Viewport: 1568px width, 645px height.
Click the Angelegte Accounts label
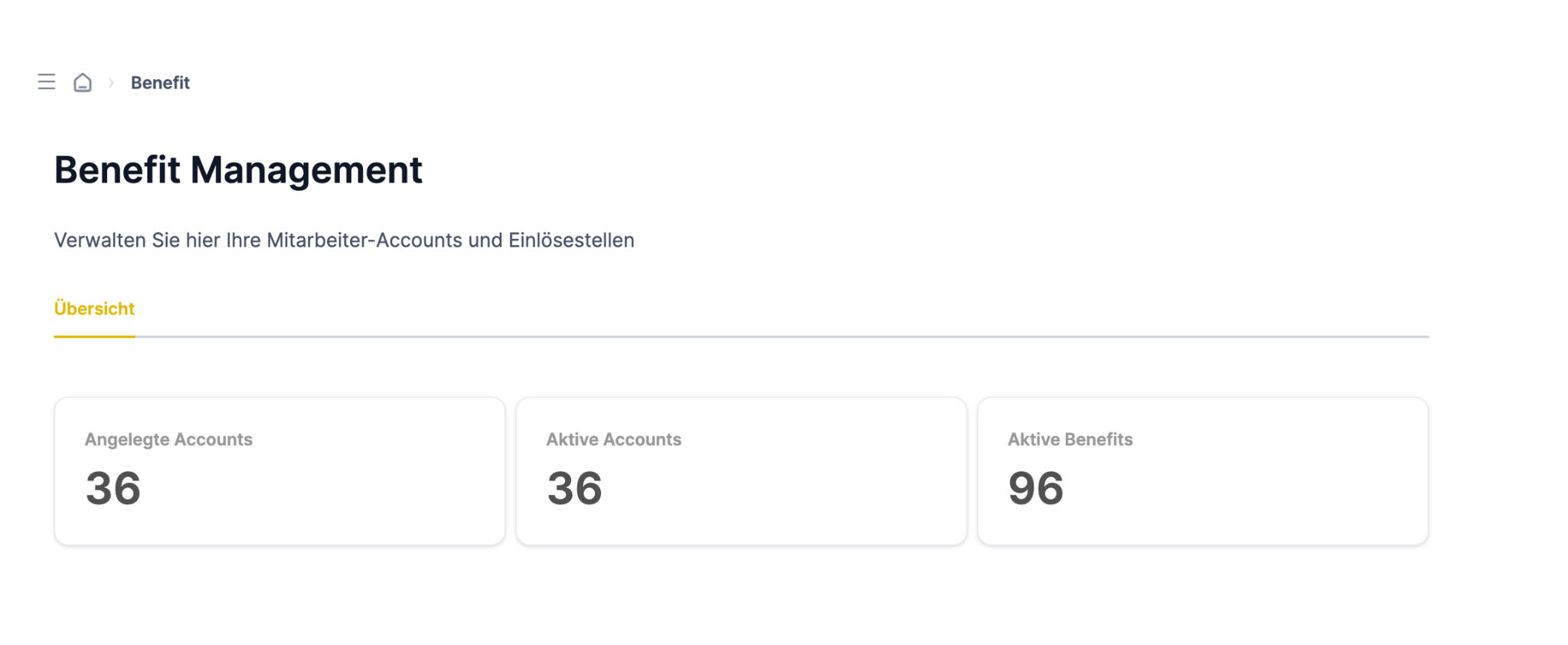(168, 440)
